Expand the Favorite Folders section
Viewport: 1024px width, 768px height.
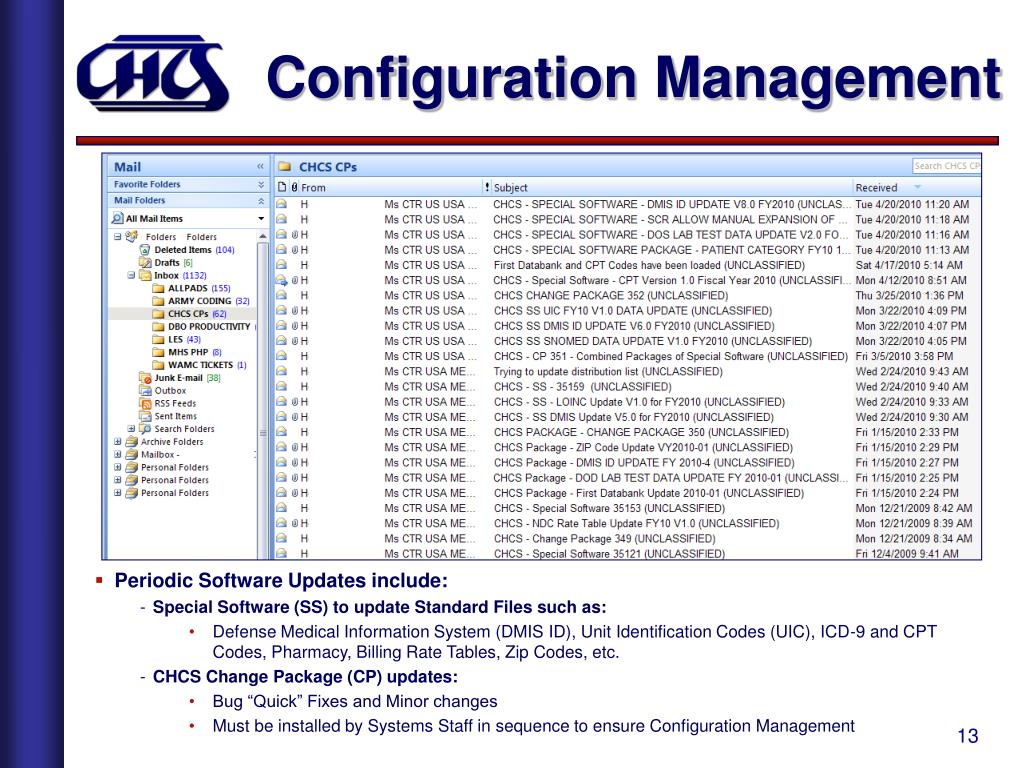point(261,185)
